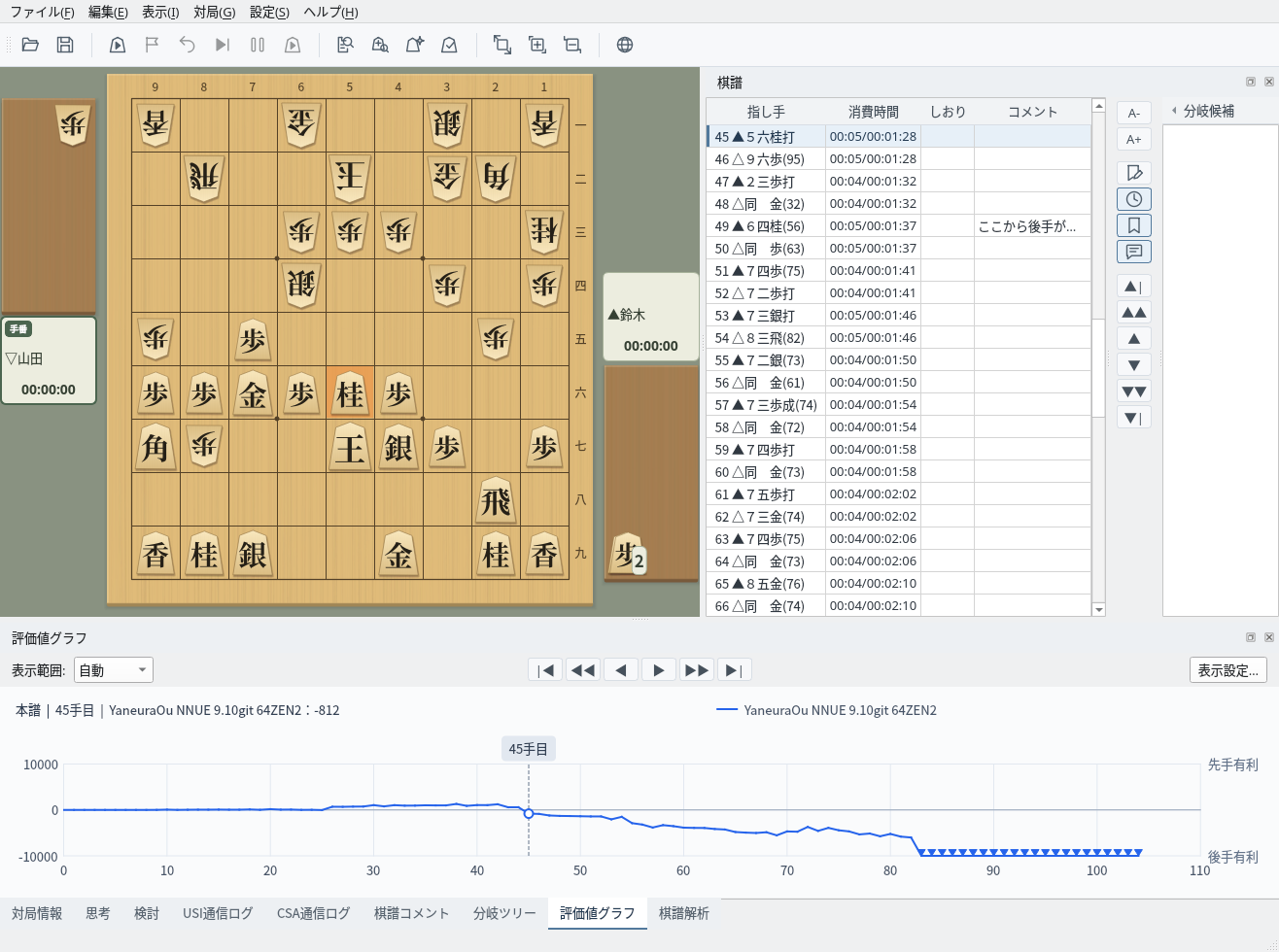Open the 表示範囲 dropdown set to 自動

pos(113,670)
